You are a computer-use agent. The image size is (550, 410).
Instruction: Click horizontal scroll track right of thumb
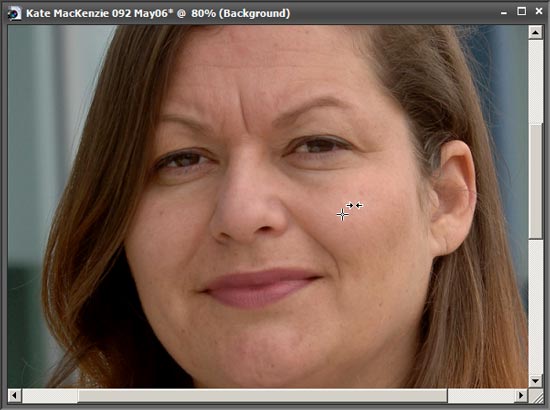[x=481, y=395]
